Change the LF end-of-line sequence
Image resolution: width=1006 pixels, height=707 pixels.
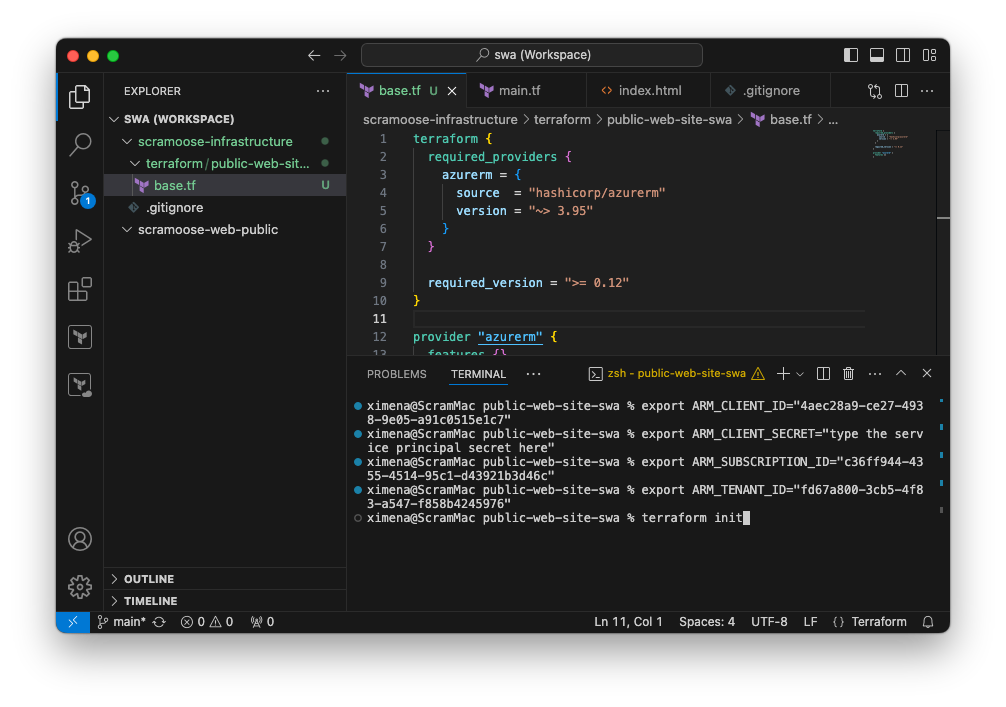coord(810,622)
